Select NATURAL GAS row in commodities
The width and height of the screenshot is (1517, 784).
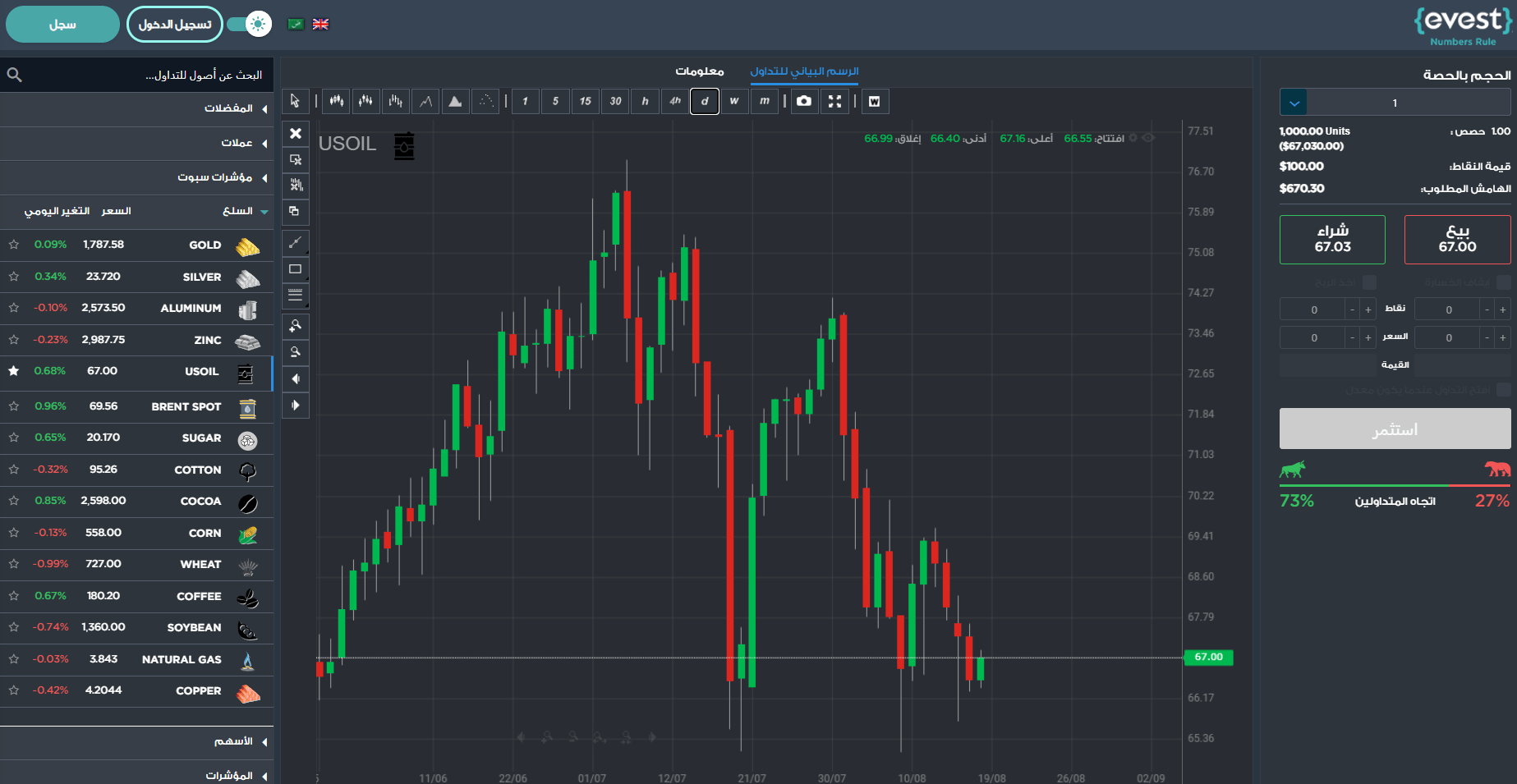(x=136, y=659)
